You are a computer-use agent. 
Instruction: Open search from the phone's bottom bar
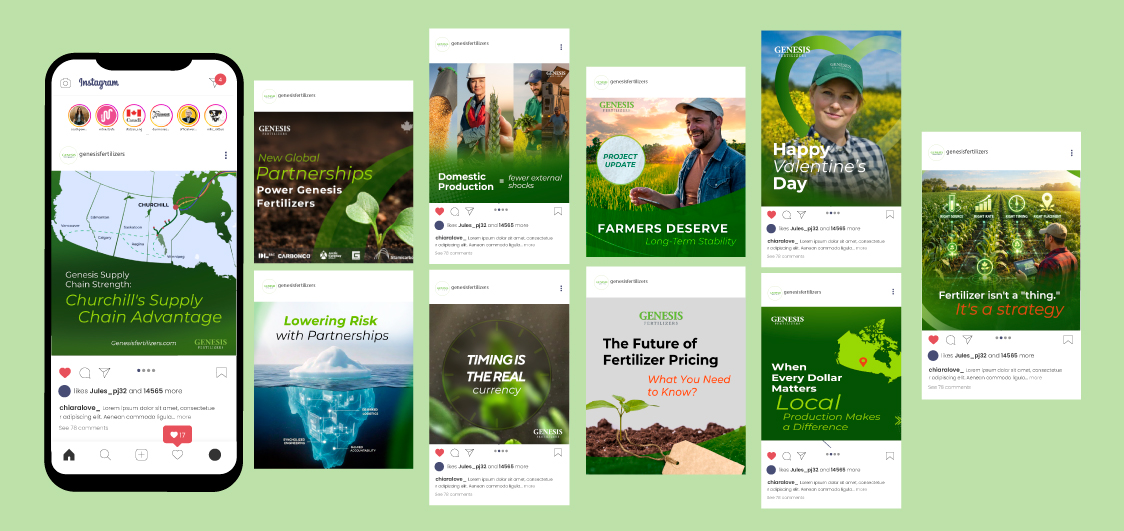pos(105,454)
